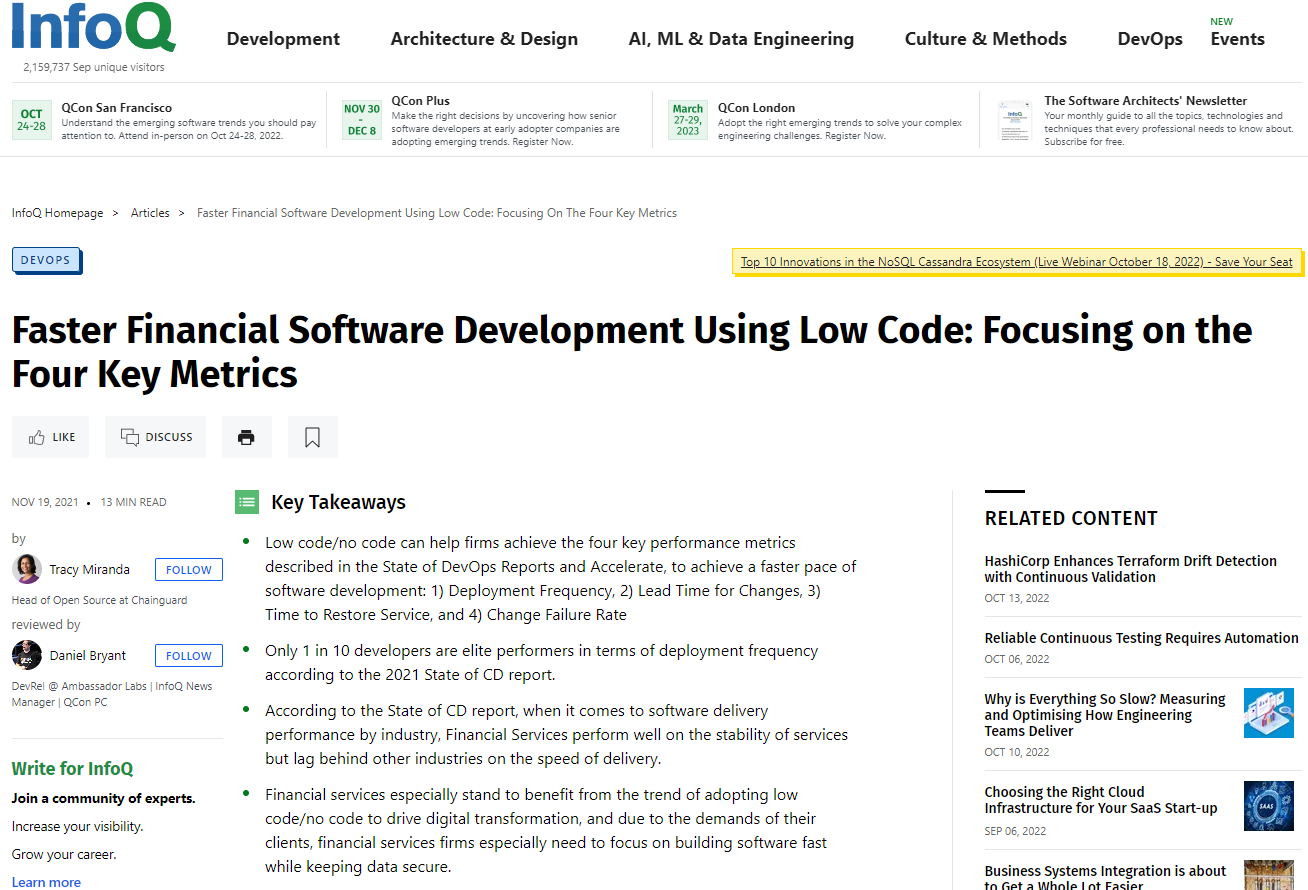Click the RELATED CONTENT heading
The height and width of the screenshot is (890, 1308).
[x=1071, y=518]
